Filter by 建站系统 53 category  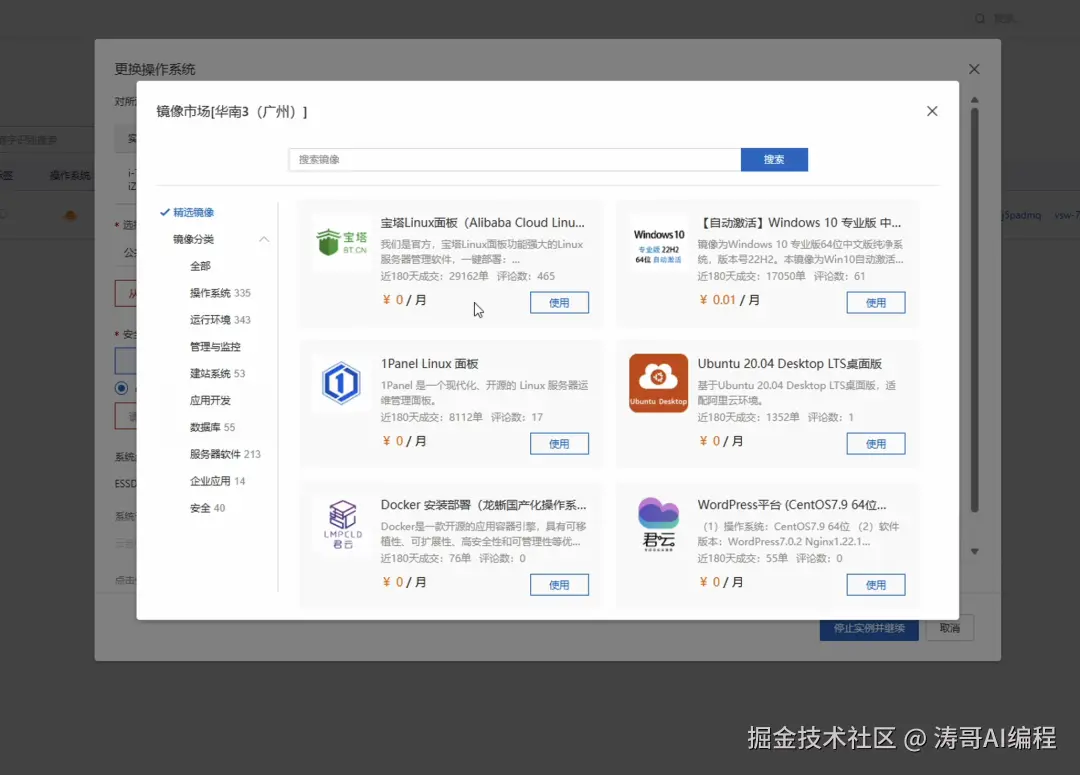coord(218,373)
